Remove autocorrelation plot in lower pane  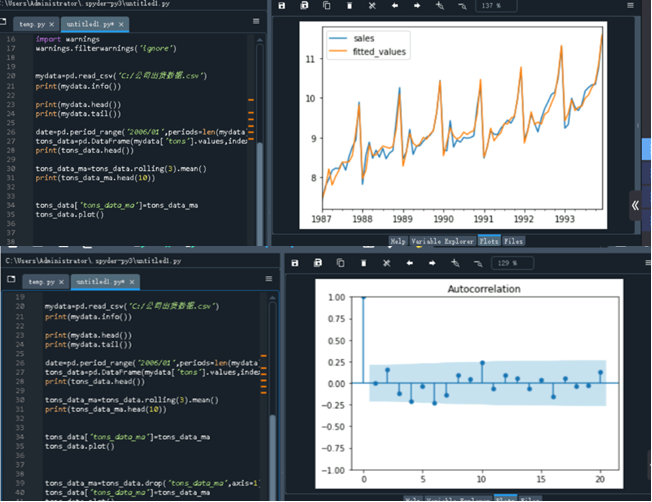click(363, 263)
